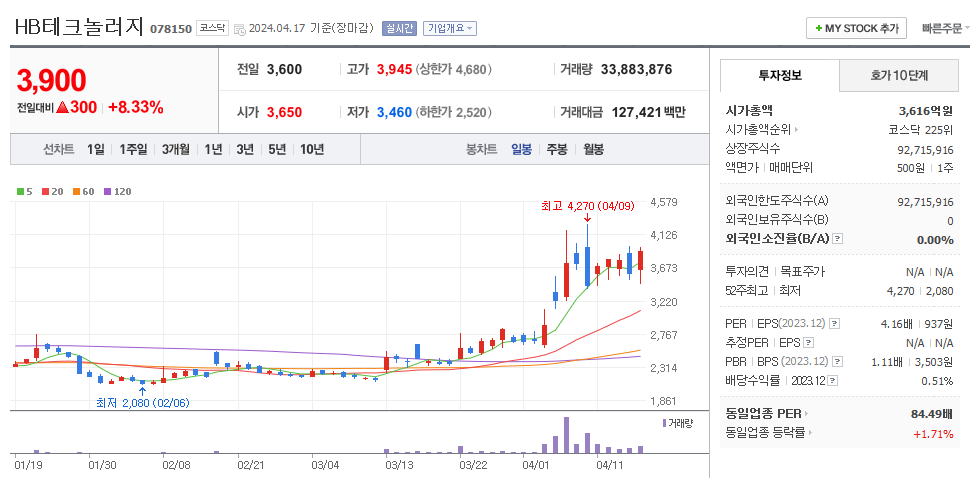Click the 52주최고 최저 value 4,270 | 2,080

click(x=920, y=291)
